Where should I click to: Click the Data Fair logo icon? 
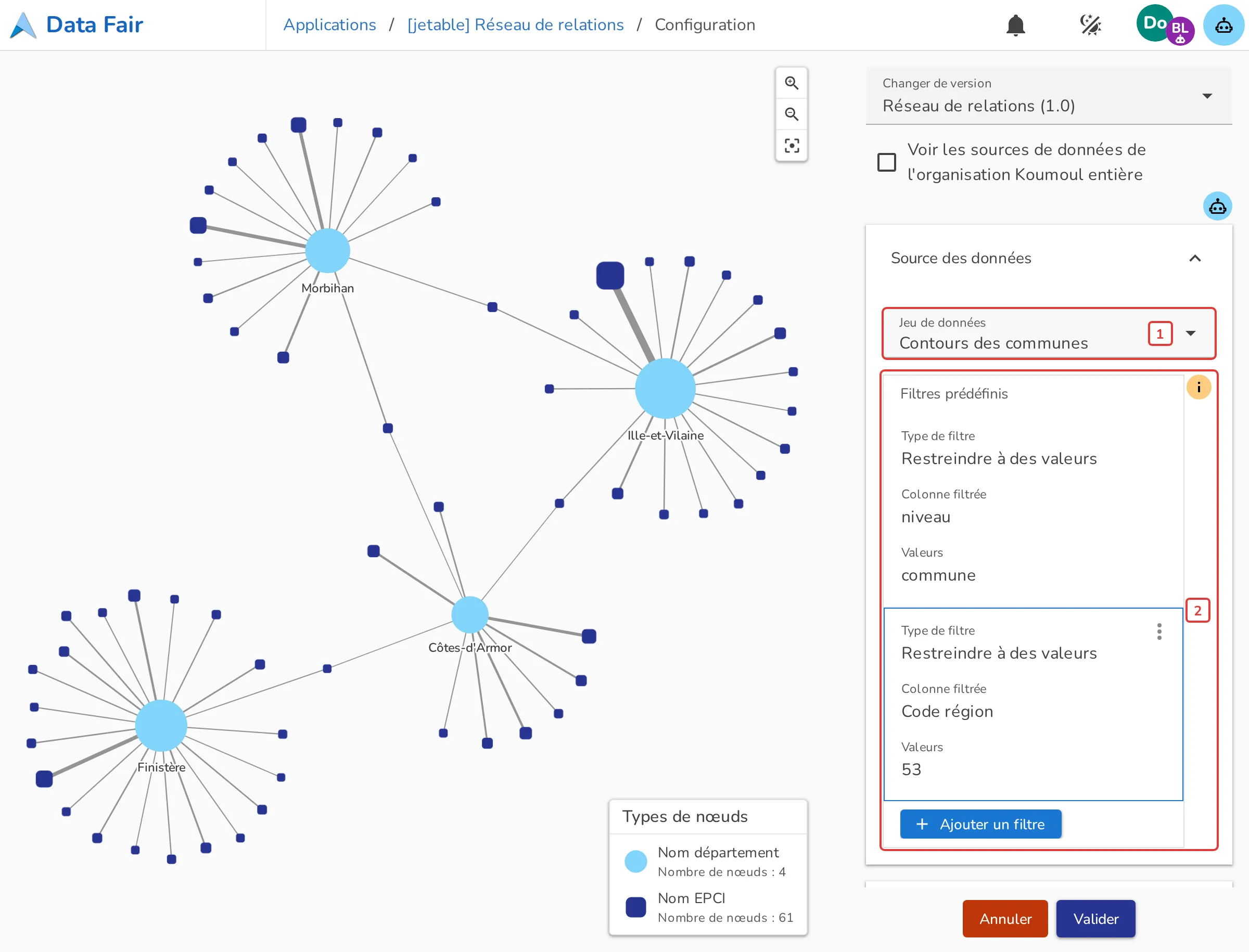pyautogui.click(x=23, y=25)
